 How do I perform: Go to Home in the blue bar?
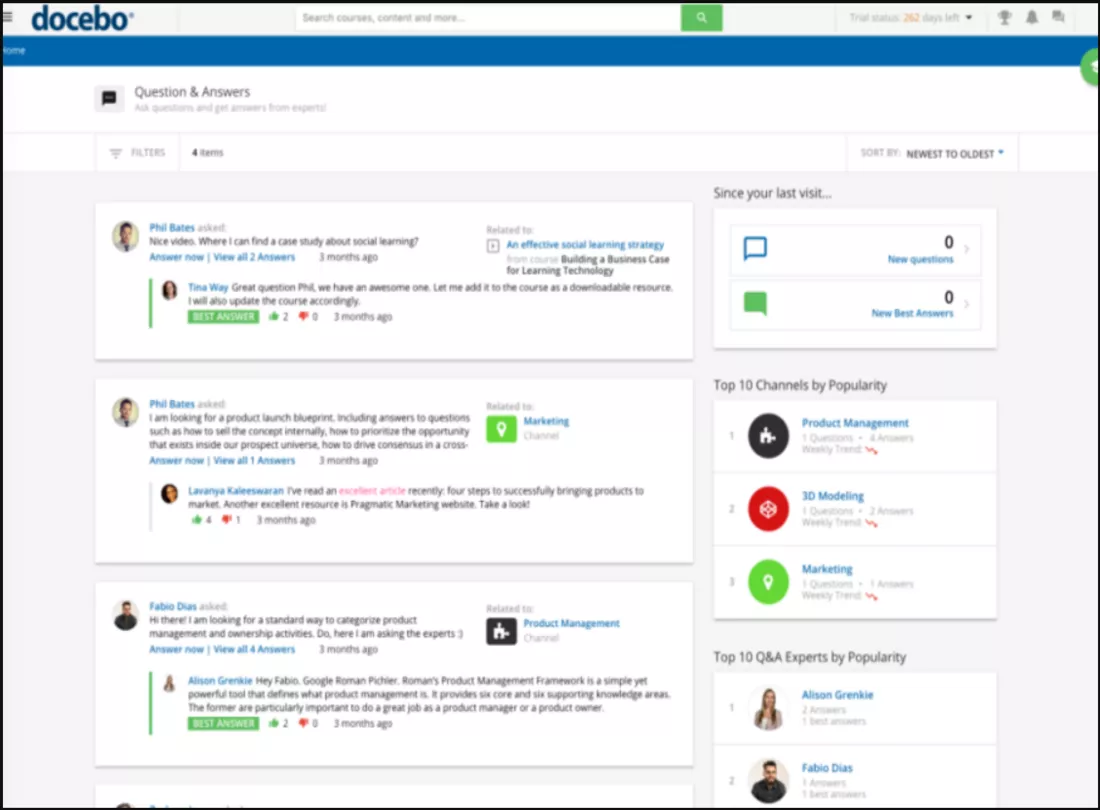point(14,50)
